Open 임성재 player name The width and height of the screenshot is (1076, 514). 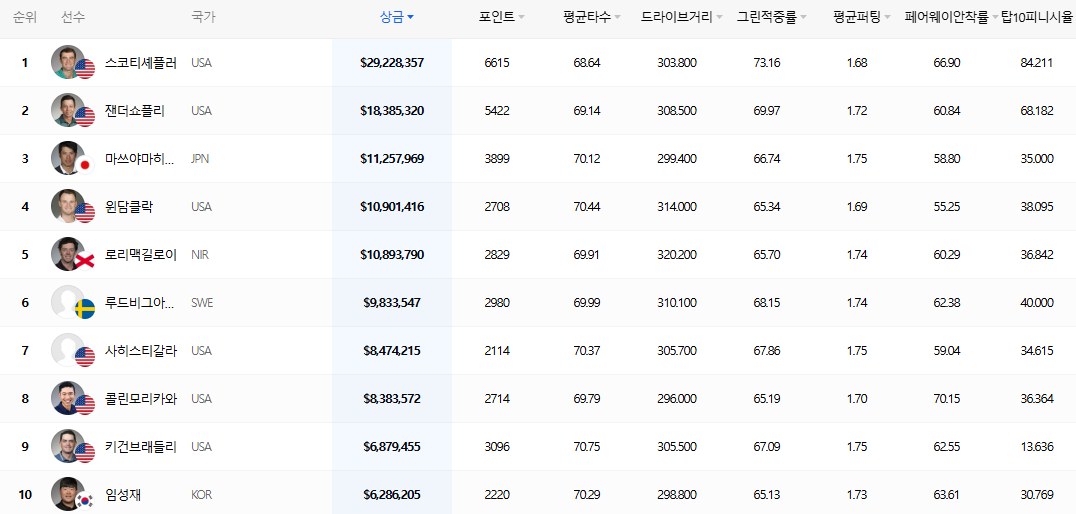pyautogui.click(x=123, y=495)
